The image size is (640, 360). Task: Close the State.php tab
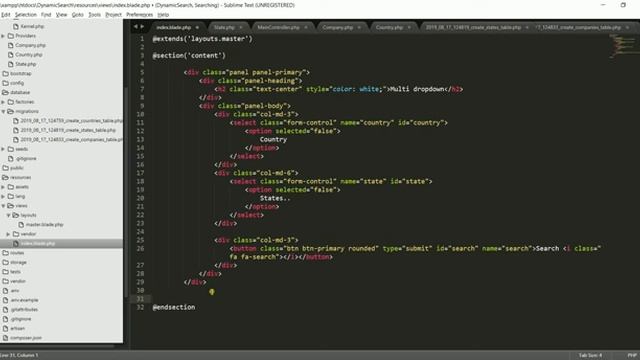pyautogui.click(x=241, y=27)
